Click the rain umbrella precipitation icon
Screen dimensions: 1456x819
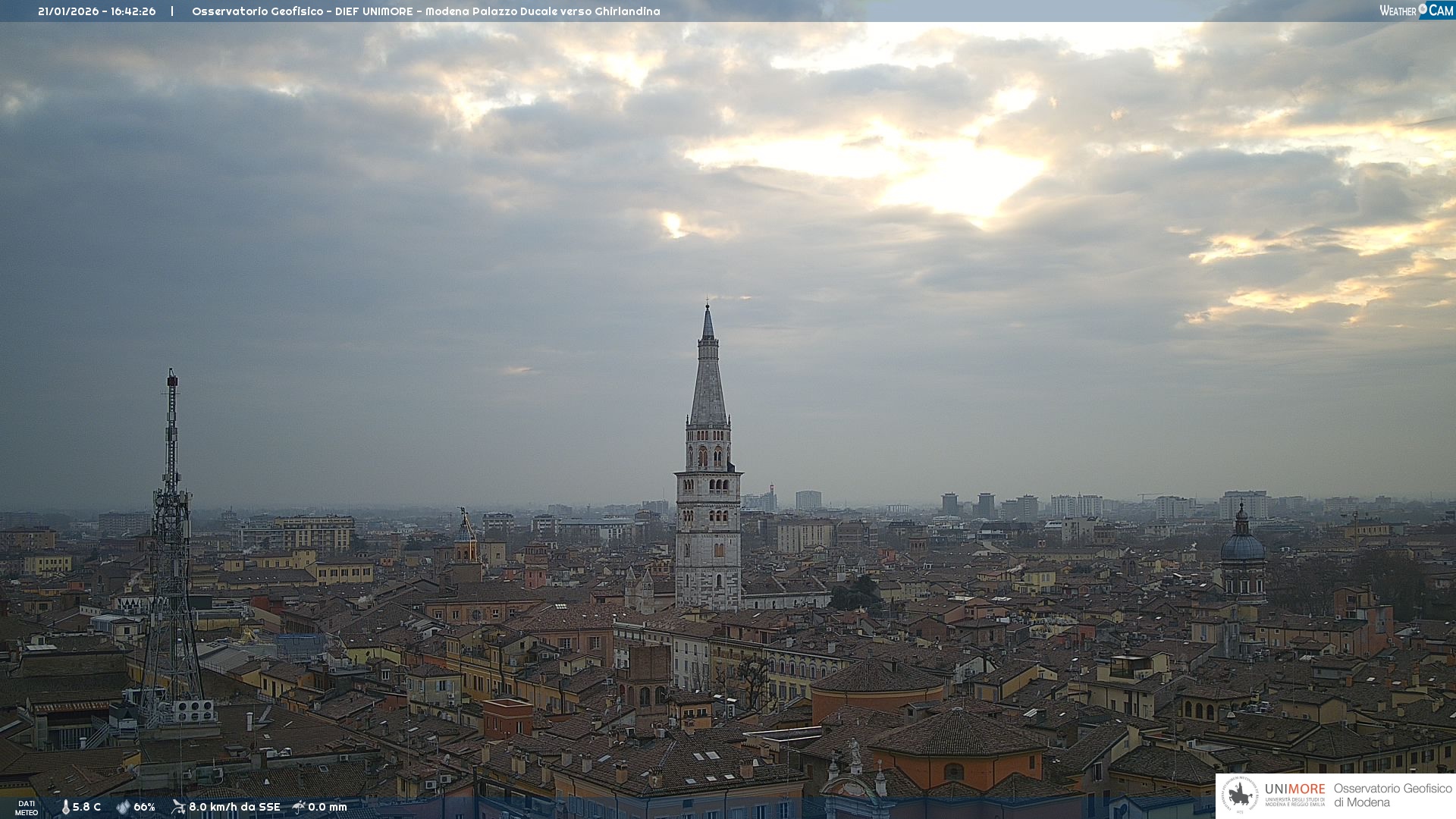coord(299,807)
